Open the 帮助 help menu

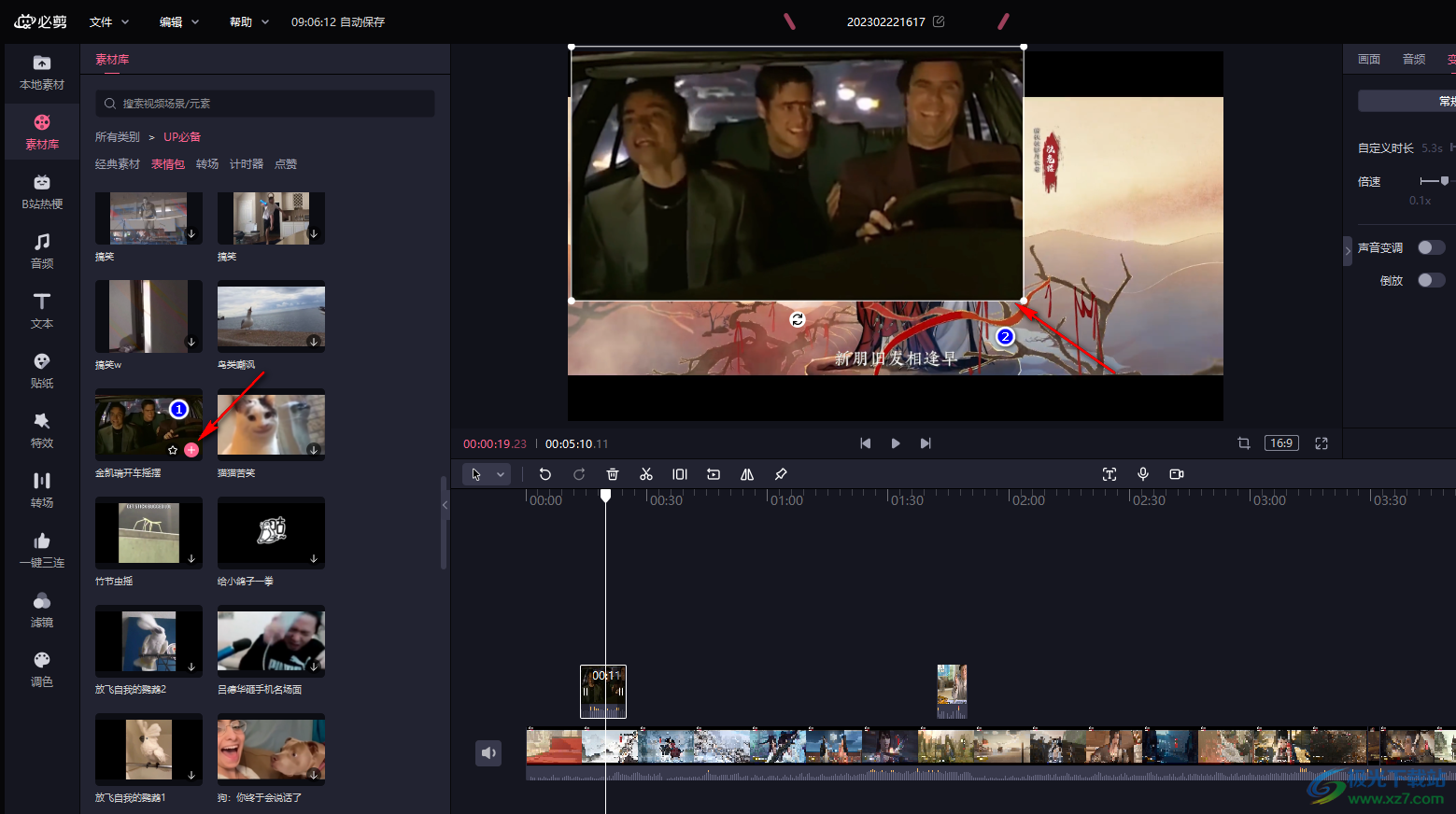(x=249, y=21)
